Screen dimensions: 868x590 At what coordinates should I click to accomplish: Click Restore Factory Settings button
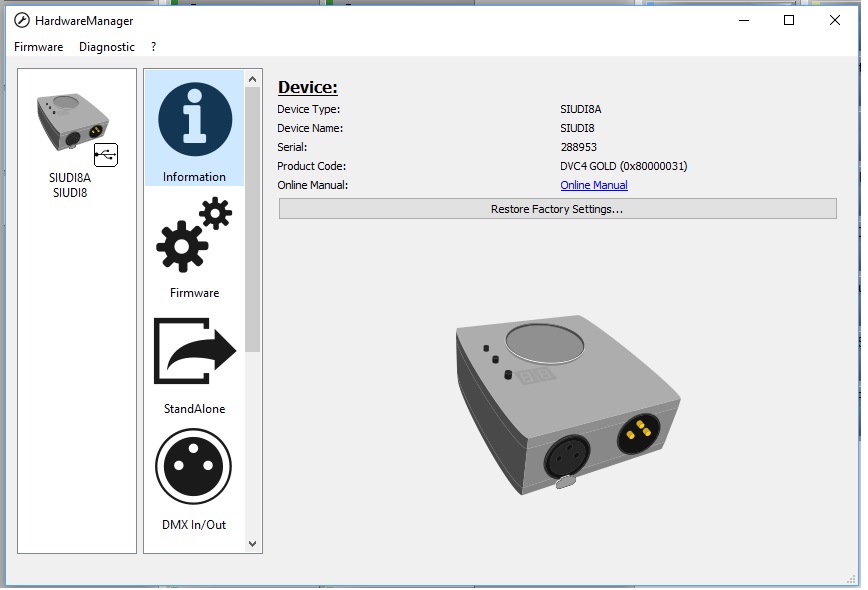pyautogui.click(x=557, y=209)
